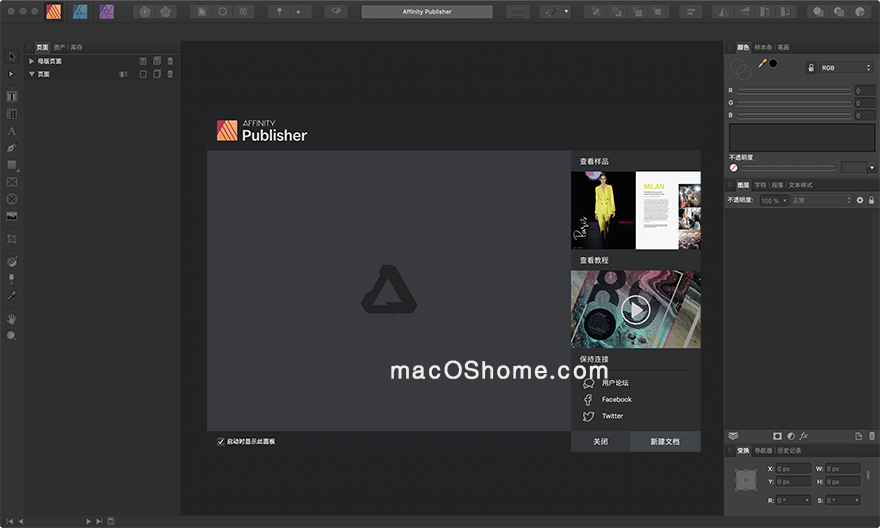
Task: Select the Node tool
Action: coord(11,74)
